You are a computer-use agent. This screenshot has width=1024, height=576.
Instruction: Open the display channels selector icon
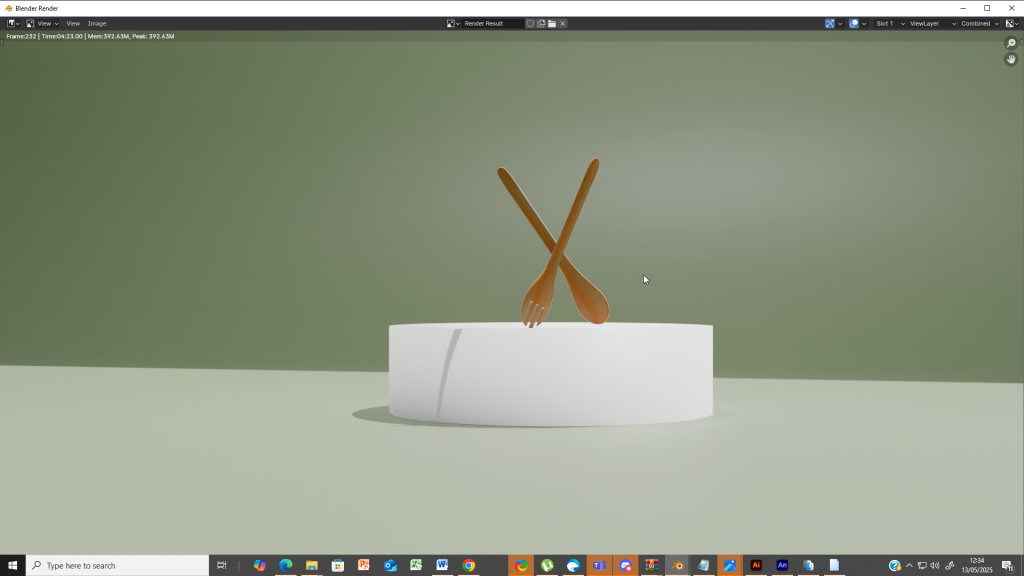coord(1011,23)
